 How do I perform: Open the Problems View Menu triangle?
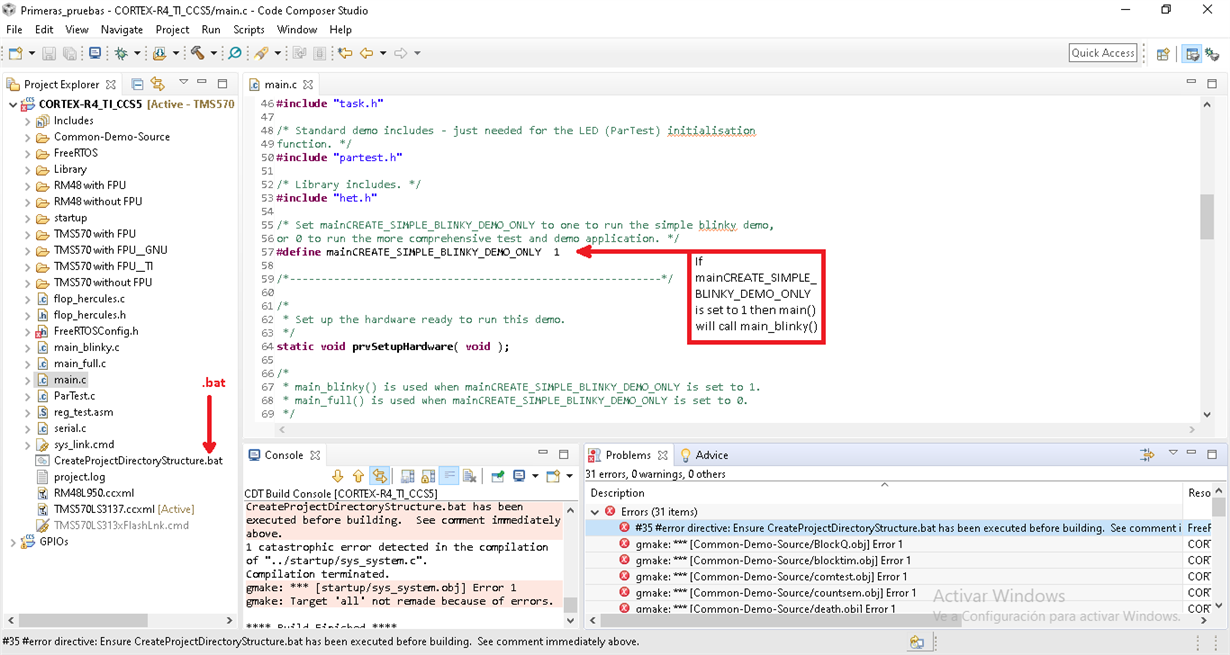[1173, 453]
